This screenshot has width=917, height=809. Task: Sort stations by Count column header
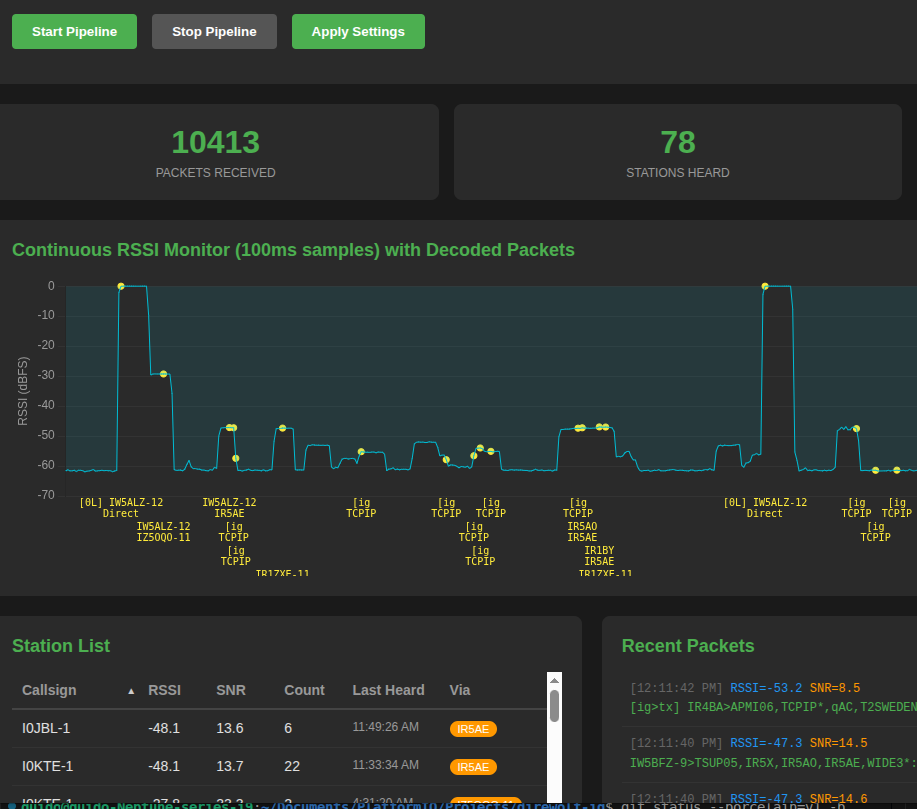pyautogui.click(x=304, y=690)
